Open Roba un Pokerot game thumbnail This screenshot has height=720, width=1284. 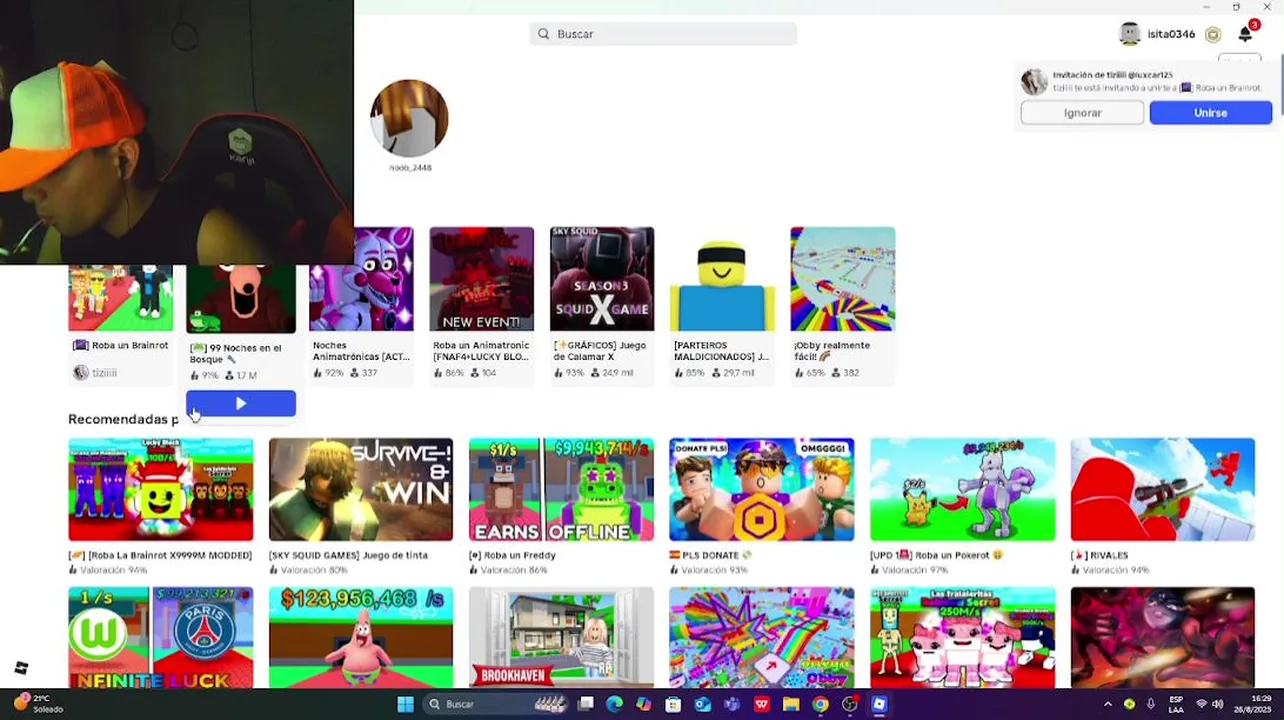962,490
